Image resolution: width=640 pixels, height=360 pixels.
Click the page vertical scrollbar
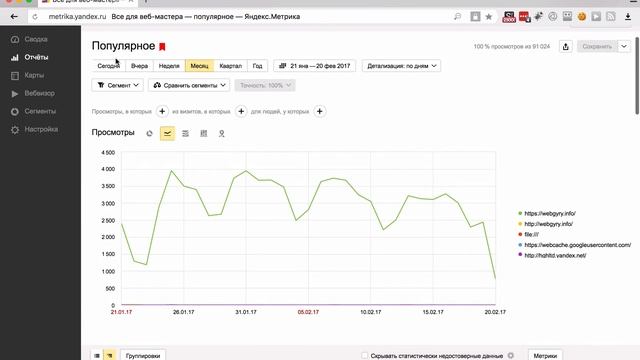pos(637,76)
